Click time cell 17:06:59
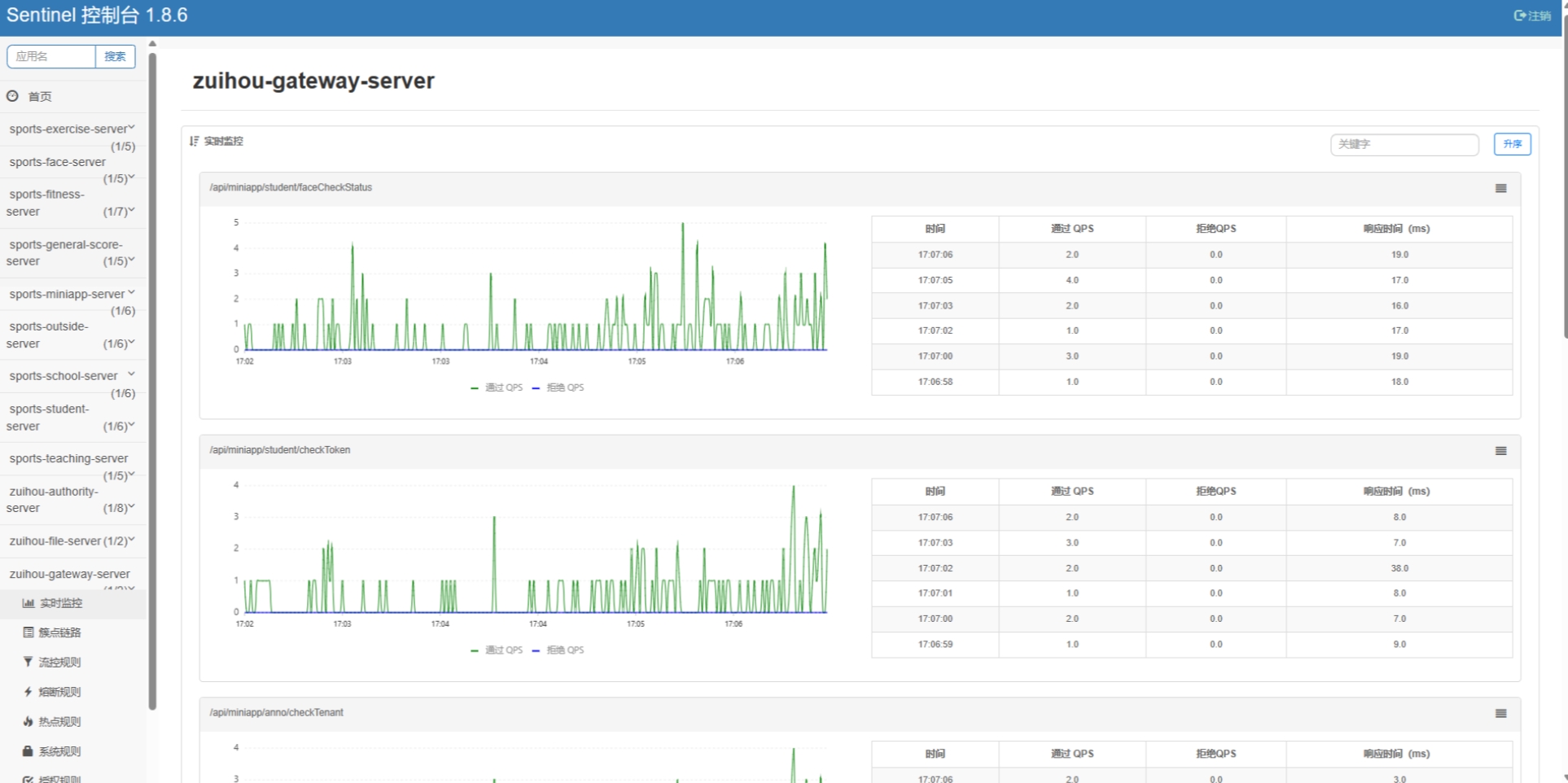This screenshot has width=1568, height=783. coord(935,645)
